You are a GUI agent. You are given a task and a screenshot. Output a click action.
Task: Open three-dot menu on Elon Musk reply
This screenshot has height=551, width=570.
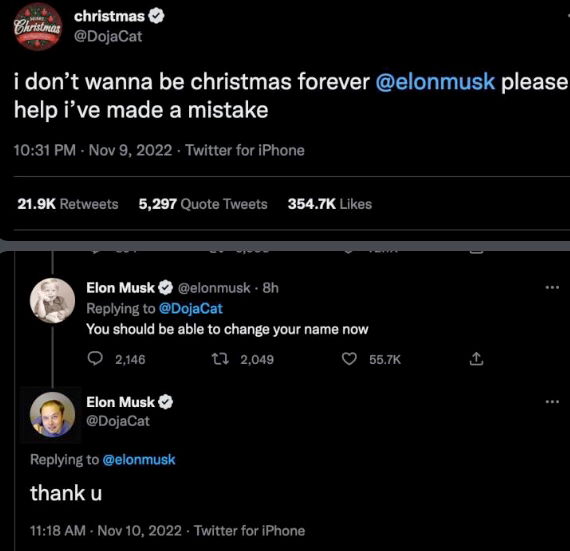click(x=552, y=287)
